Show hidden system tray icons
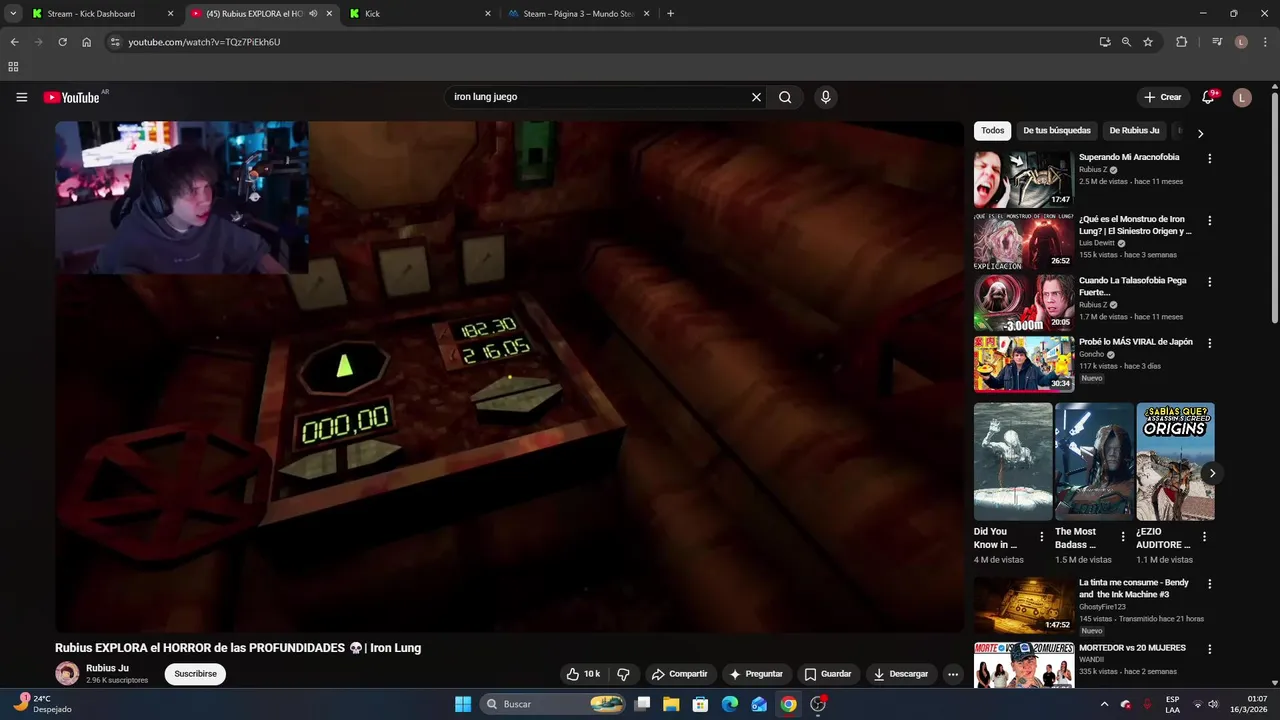Image resolution: width=1280 pixels, height=720 pixels. (1104, 704)
